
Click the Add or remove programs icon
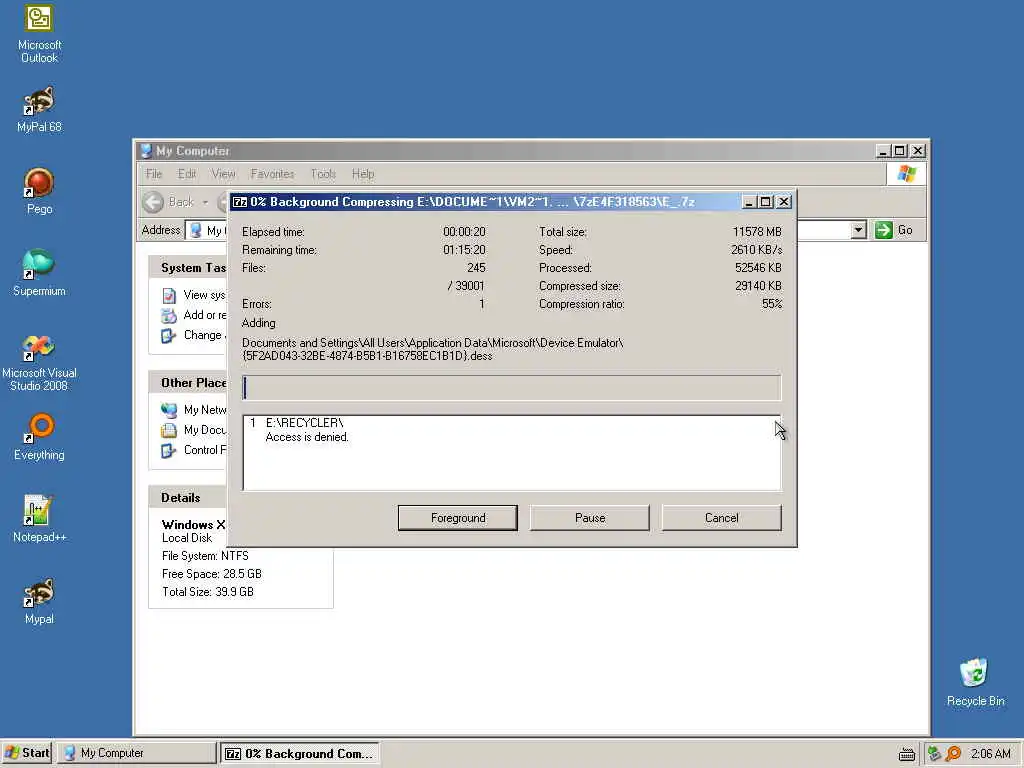(169, 315)
